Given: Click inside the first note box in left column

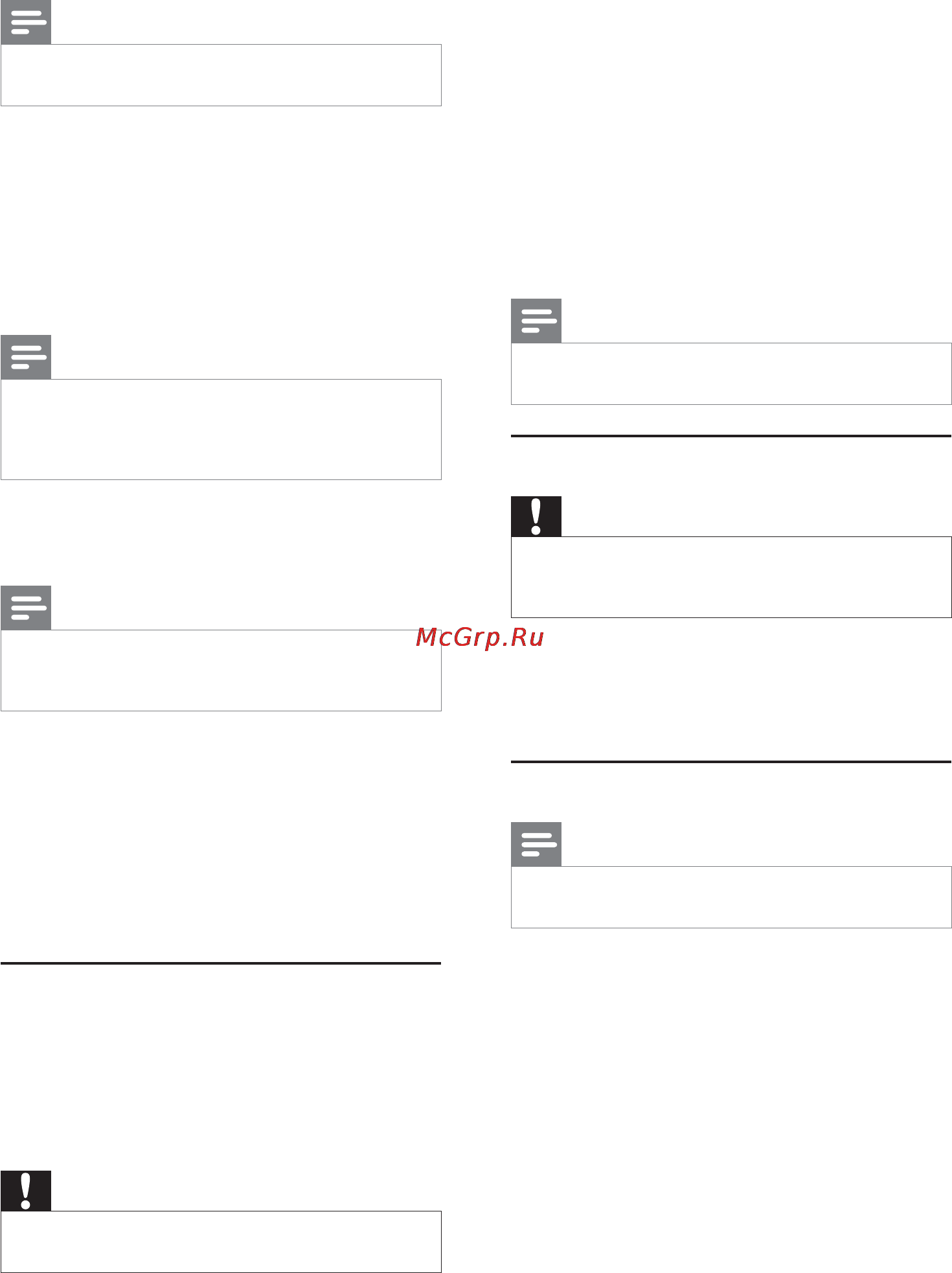Looking at the screenshot, I should (x=221, y=75).
